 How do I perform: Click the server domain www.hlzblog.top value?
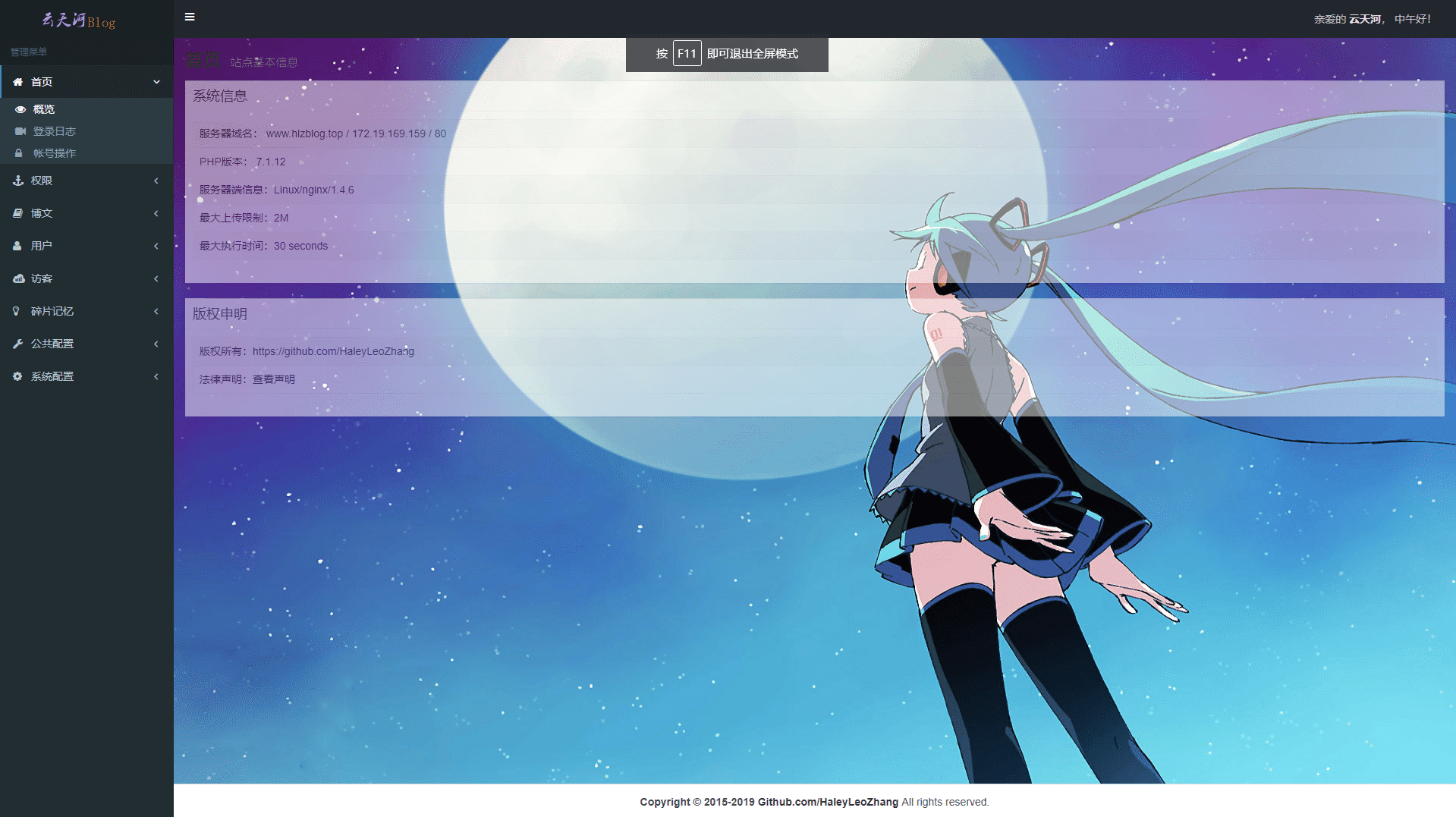(x=304, y=134)
